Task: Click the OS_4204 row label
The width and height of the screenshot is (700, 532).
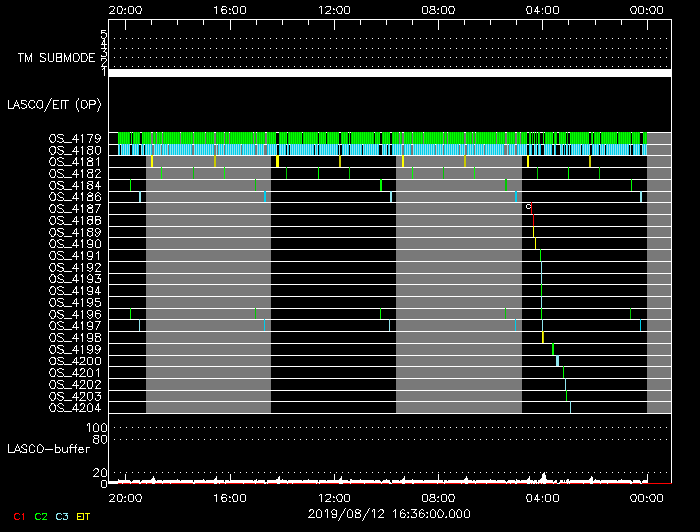Action: click(74, 407)
